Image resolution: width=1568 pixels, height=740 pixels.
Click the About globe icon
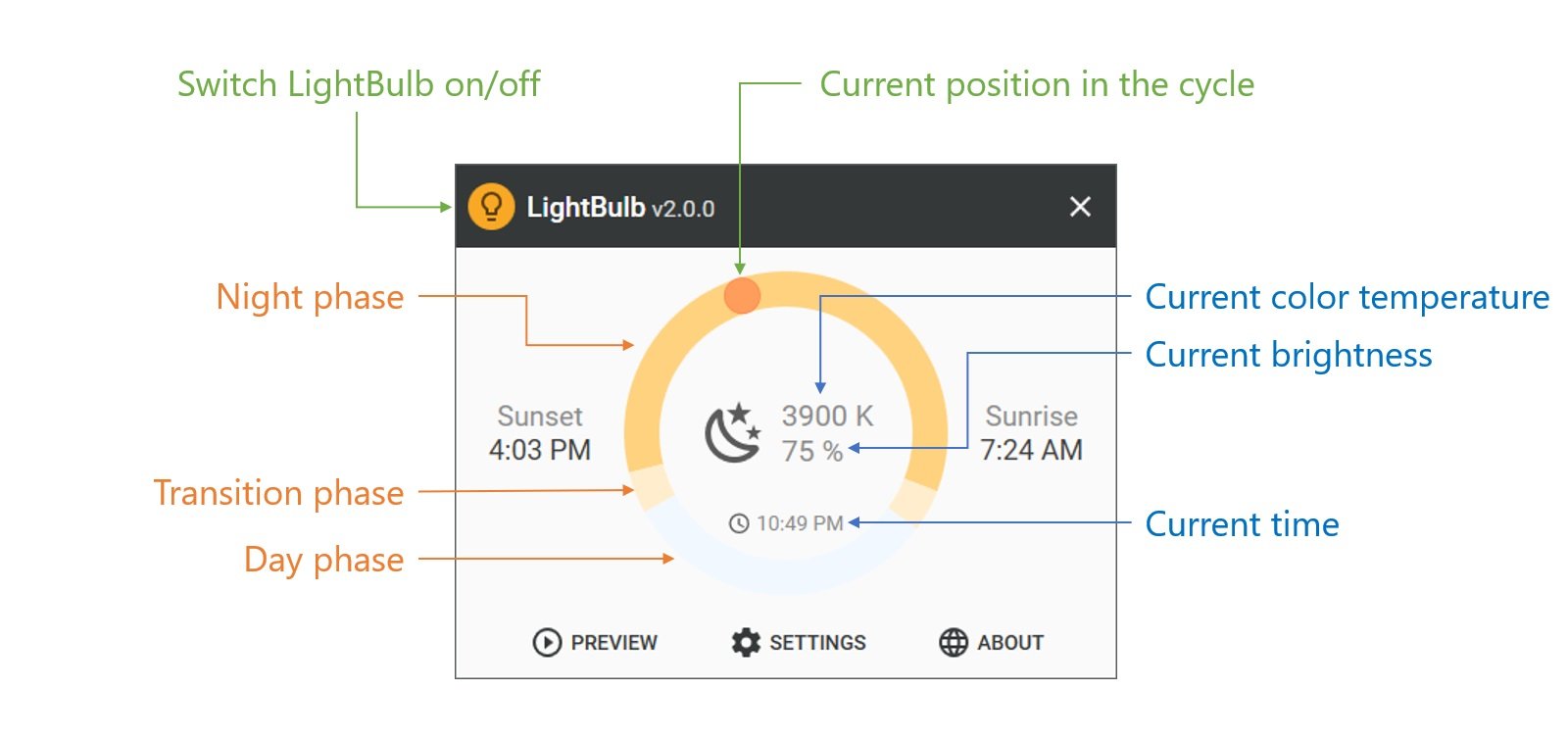953,642
